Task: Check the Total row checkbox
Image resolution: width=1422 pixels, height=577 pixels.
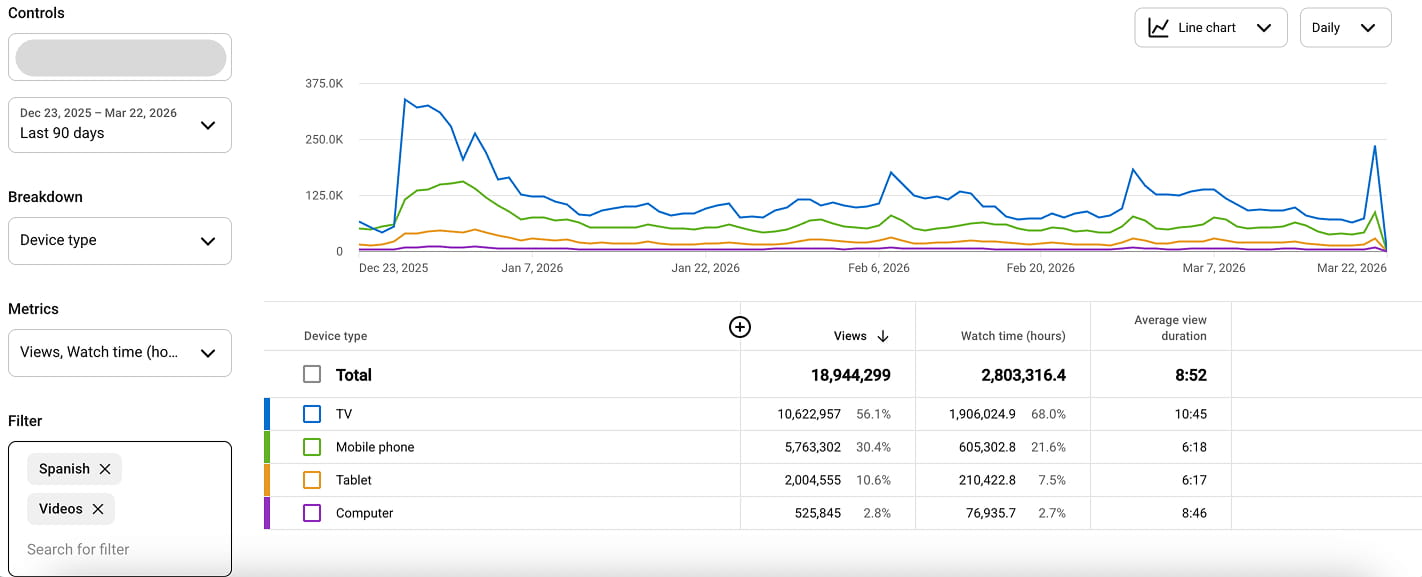Action: click(313, 374)
